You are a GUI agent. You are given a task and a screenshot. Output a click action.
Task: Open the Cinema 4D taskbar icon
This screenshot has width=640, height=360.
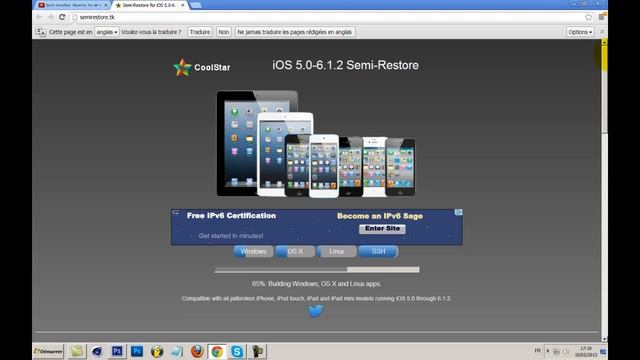click(97, 351)
